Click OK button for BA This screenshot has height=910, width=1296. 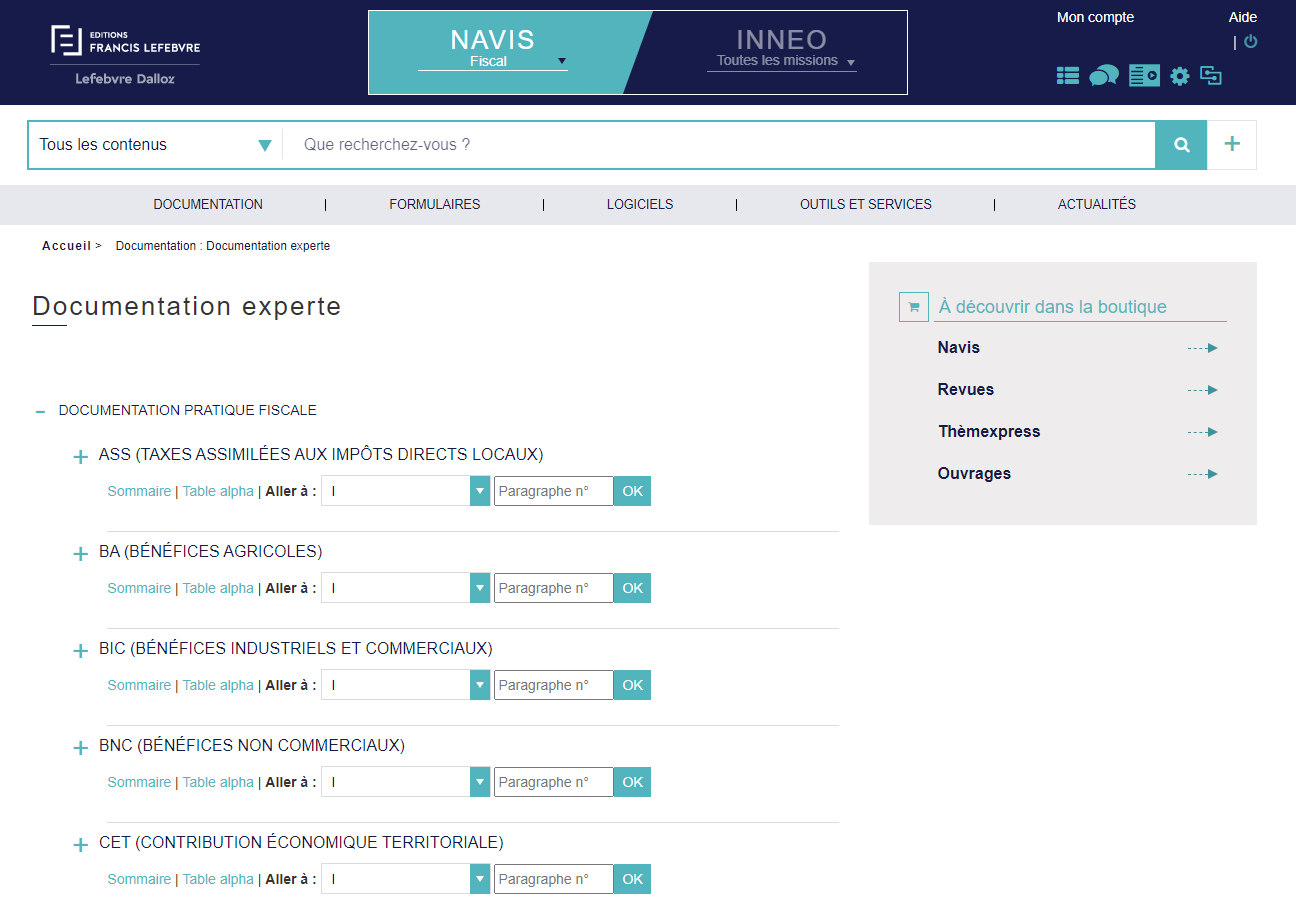coord(632,588)
